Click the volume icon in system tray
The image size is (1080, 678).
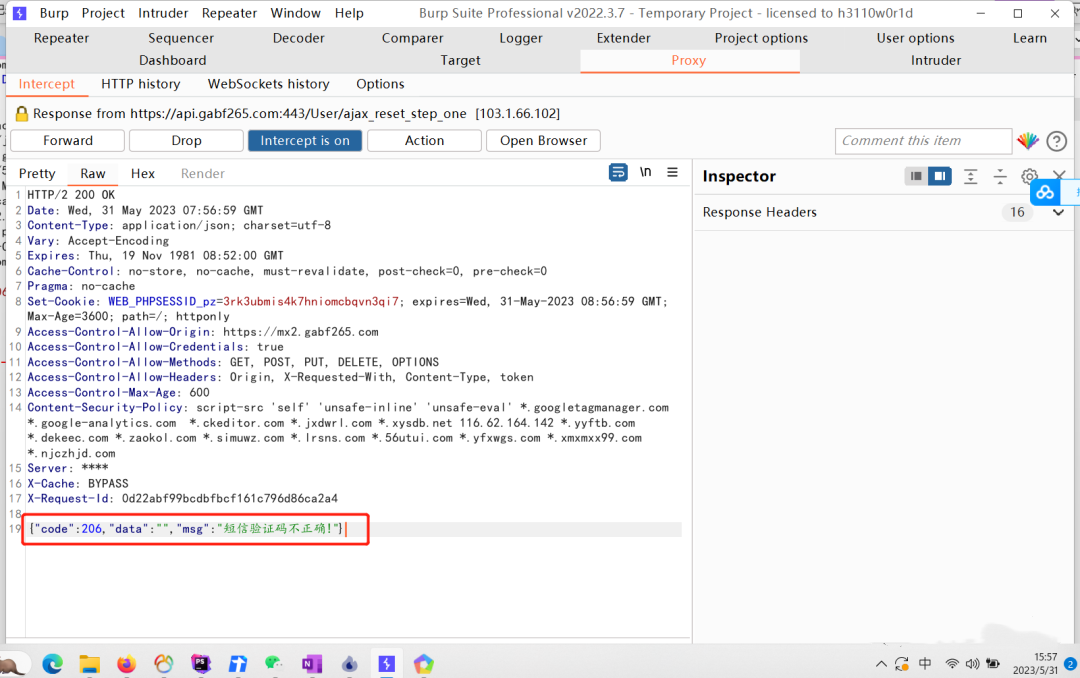coord(972,664)
